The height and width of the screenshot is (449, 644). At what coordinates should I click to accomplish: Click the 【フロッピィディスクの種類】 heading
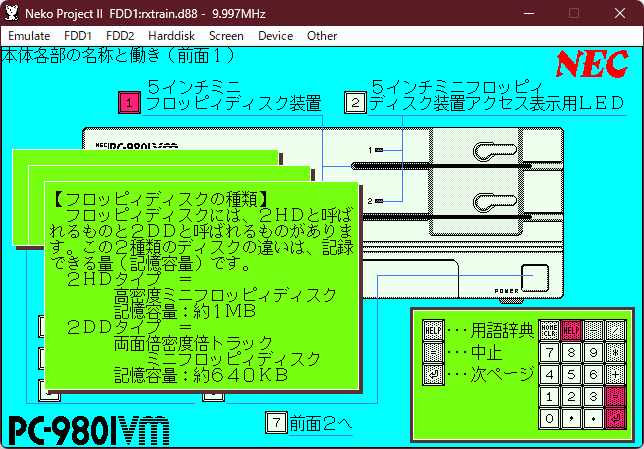(161, 199)
